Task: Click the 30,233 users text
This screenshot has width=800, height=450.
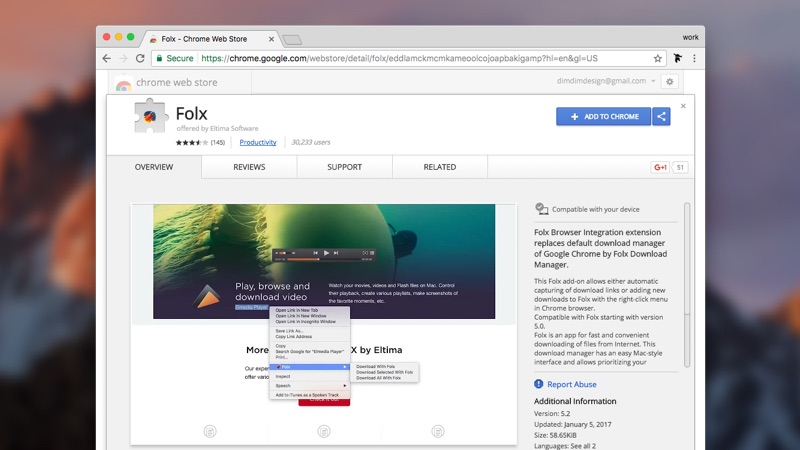Action: click(x=311, y=142)
